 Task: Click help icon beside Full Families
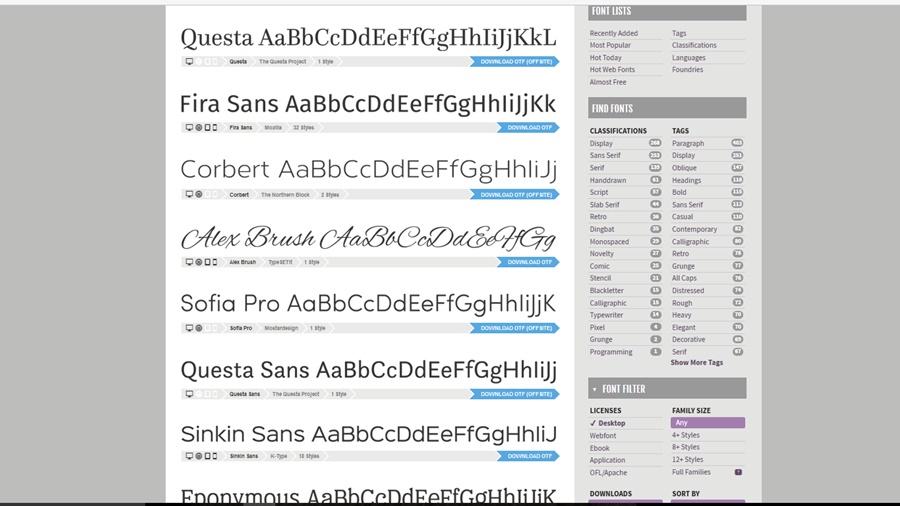(738, 472)
